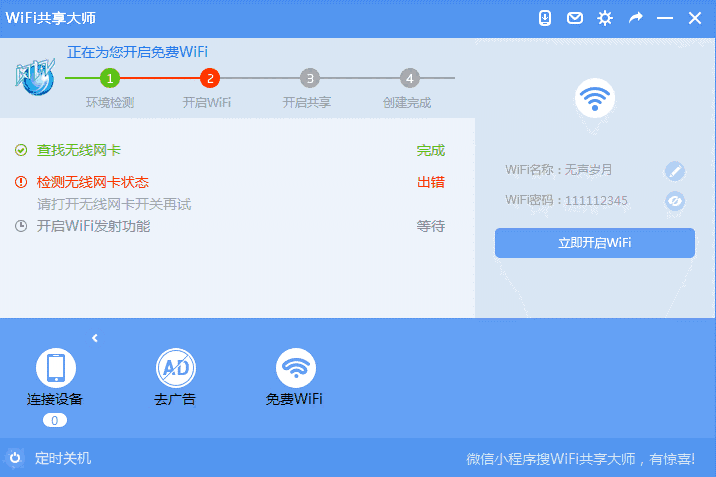Select step 1 环境检测 circle
The height and width of the screenshot is (477, 716).
point(110,79)
